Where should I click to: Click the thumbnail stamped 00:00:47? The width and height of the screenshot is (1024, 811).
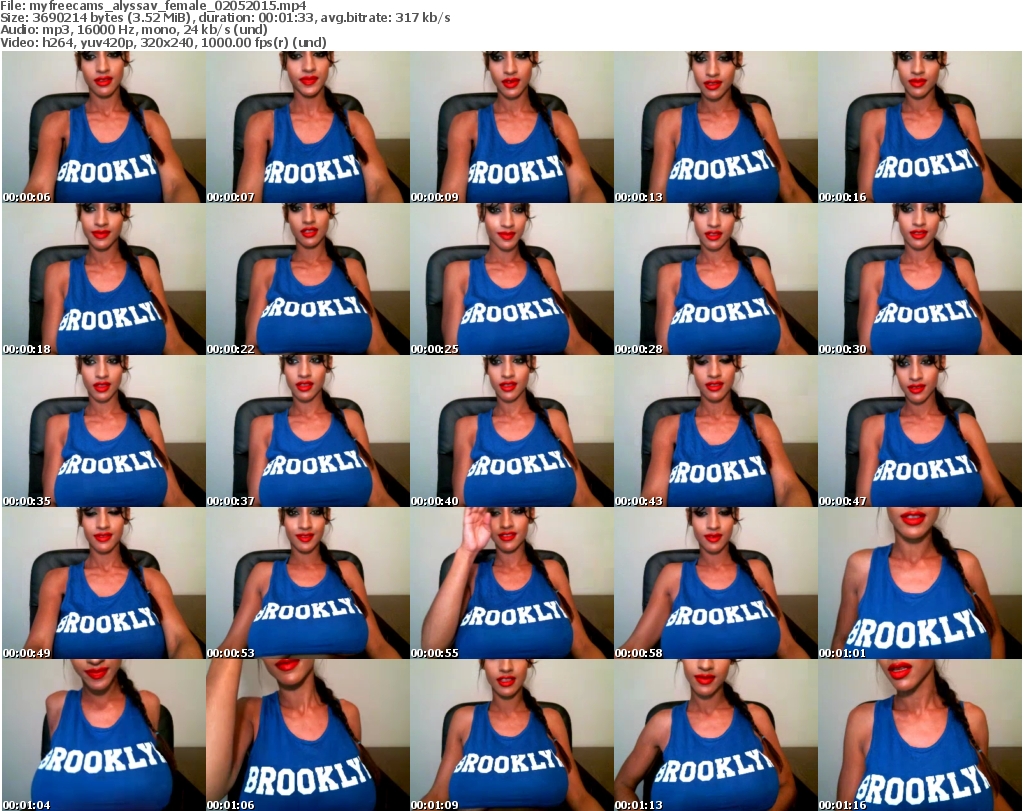click(x=920, y=432)
